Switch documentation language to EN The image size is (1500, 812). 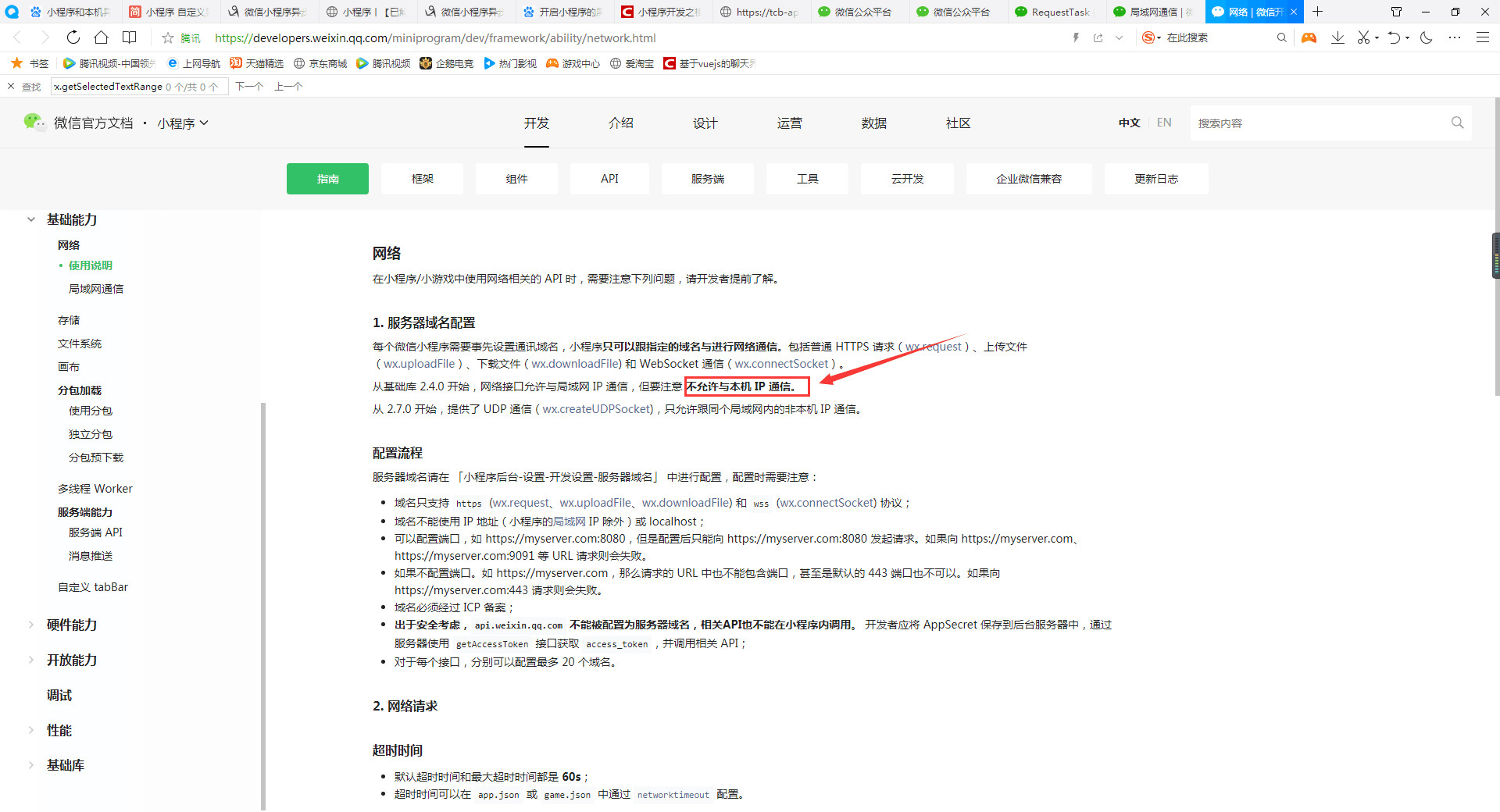[1164, 123]
